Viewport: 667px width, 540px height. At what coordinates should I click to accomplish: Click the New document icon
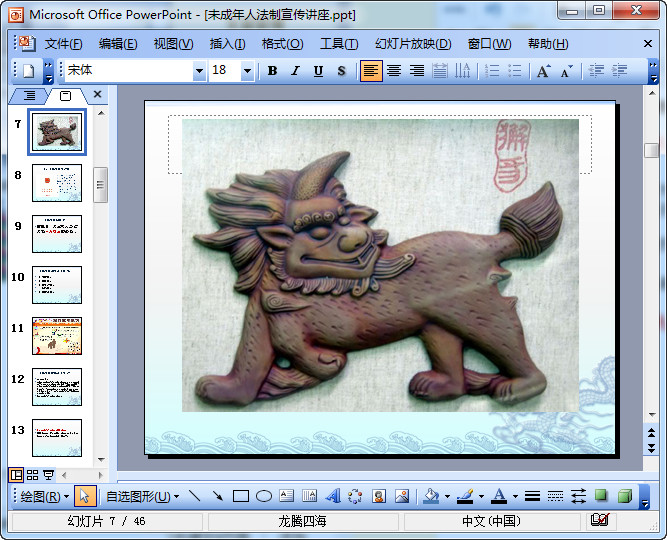coord(29,71)
